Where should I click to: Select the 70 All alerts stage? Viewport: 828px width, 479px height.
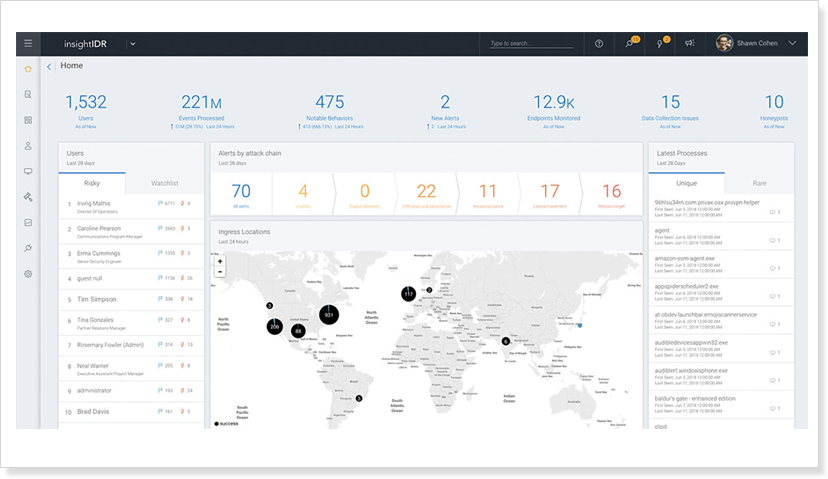[241, 194]
